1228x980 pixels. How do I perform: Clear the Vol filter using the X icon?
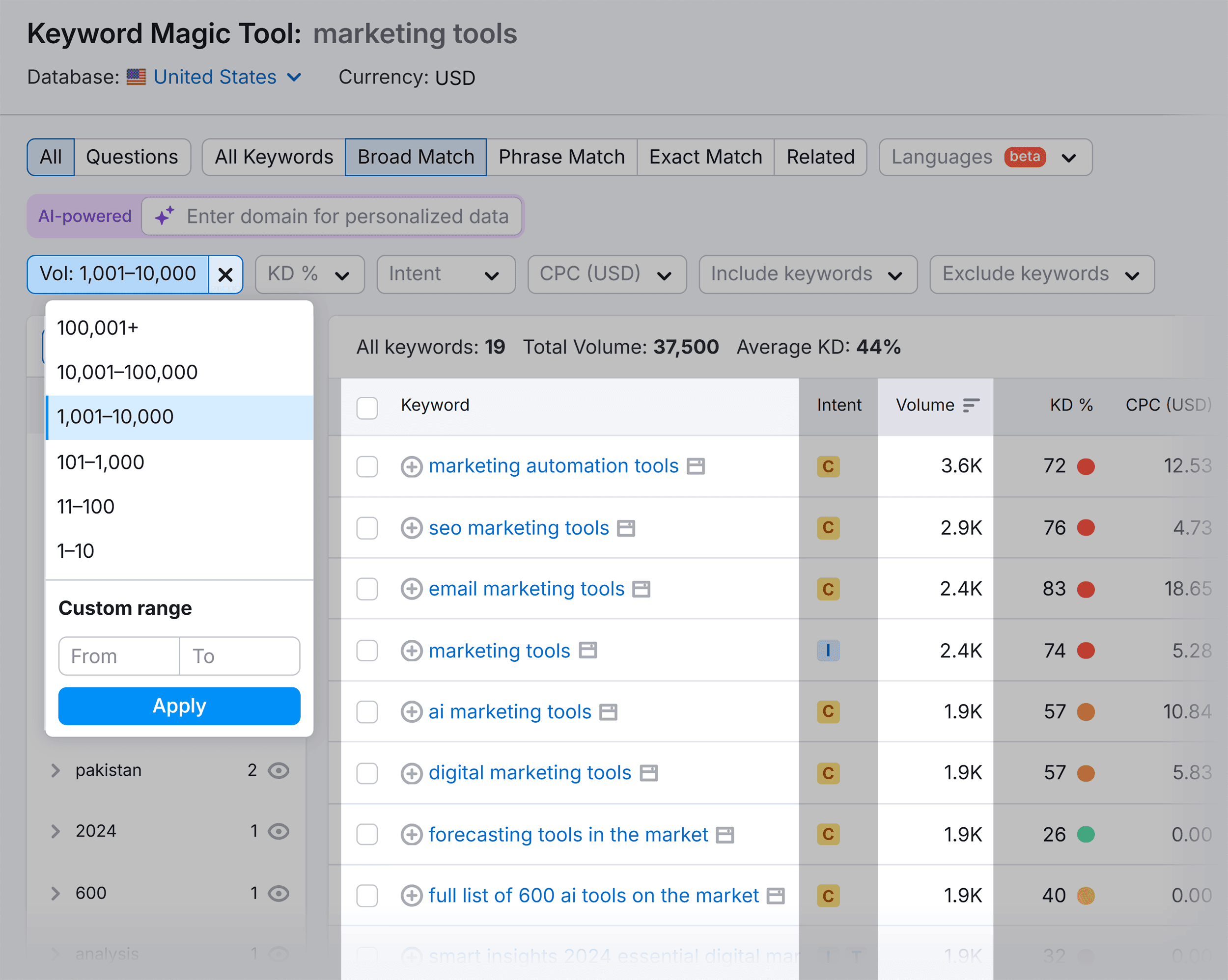[225, 274]
